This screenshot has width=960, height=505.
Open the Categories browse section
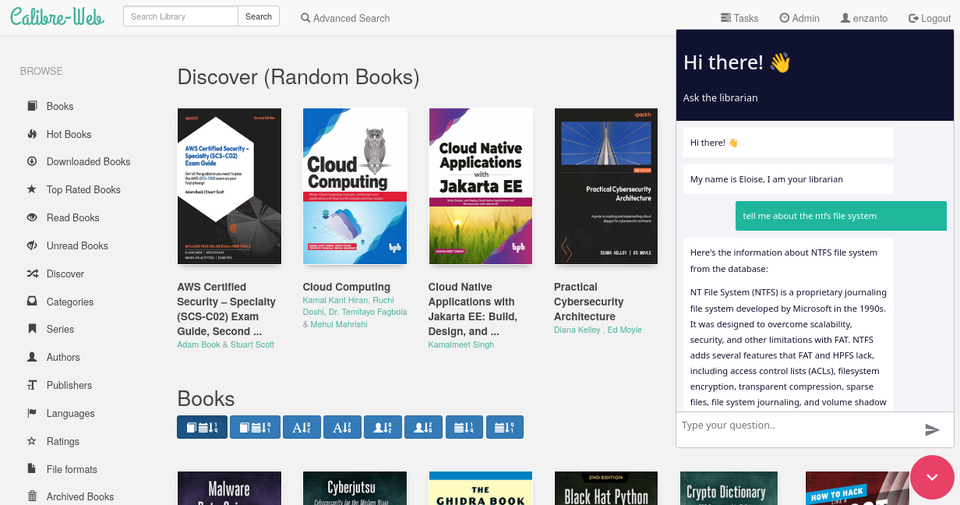[69, 301]
